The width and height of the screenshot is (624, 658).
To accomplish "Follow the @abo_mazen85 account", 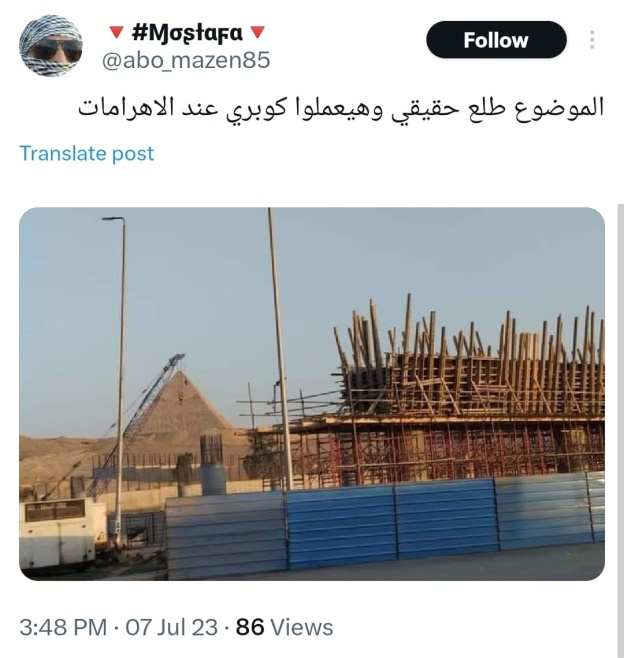I will (x=496, y=40).
